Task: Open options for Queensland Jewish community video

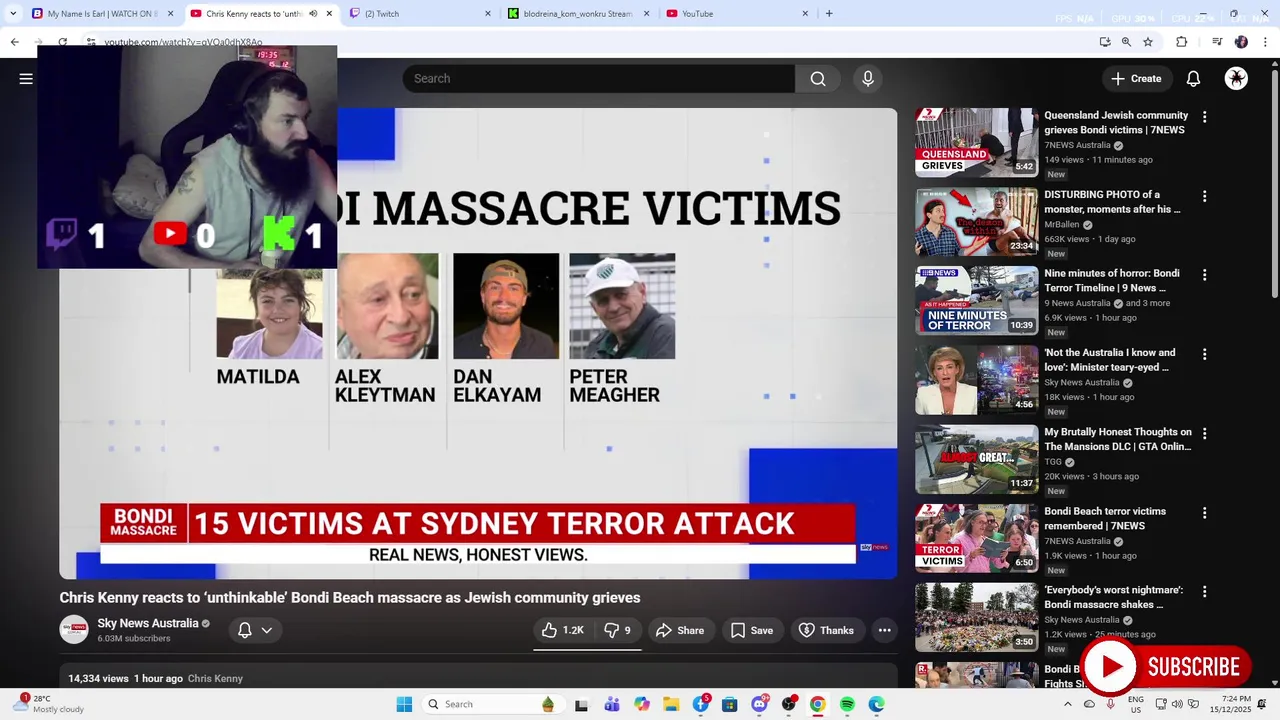Action: tap(1204, 117)
